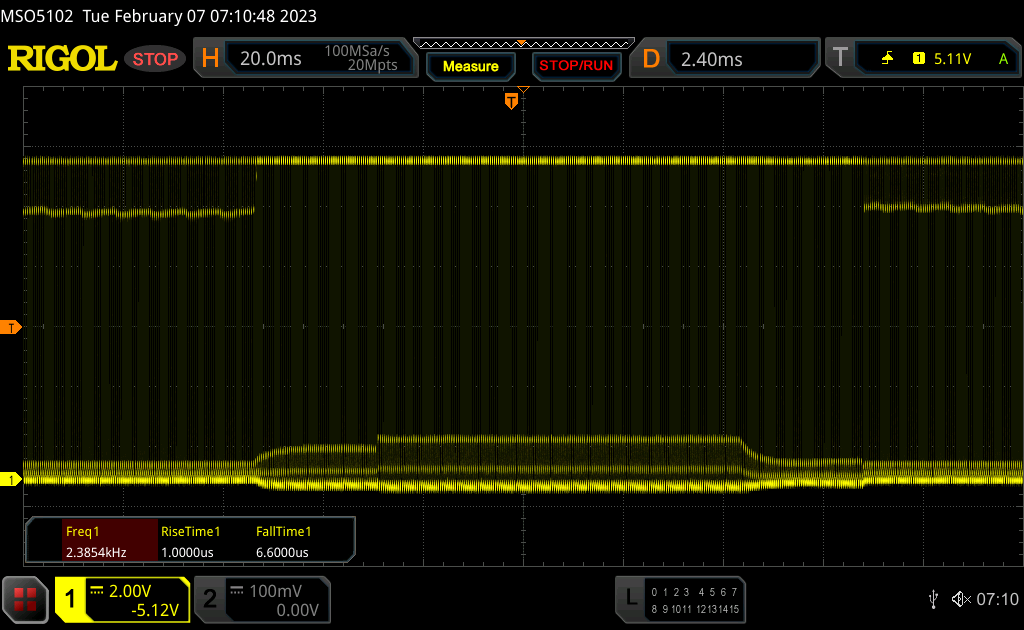
Task: Click the STOP status indicator
Action: click(155, 59)
